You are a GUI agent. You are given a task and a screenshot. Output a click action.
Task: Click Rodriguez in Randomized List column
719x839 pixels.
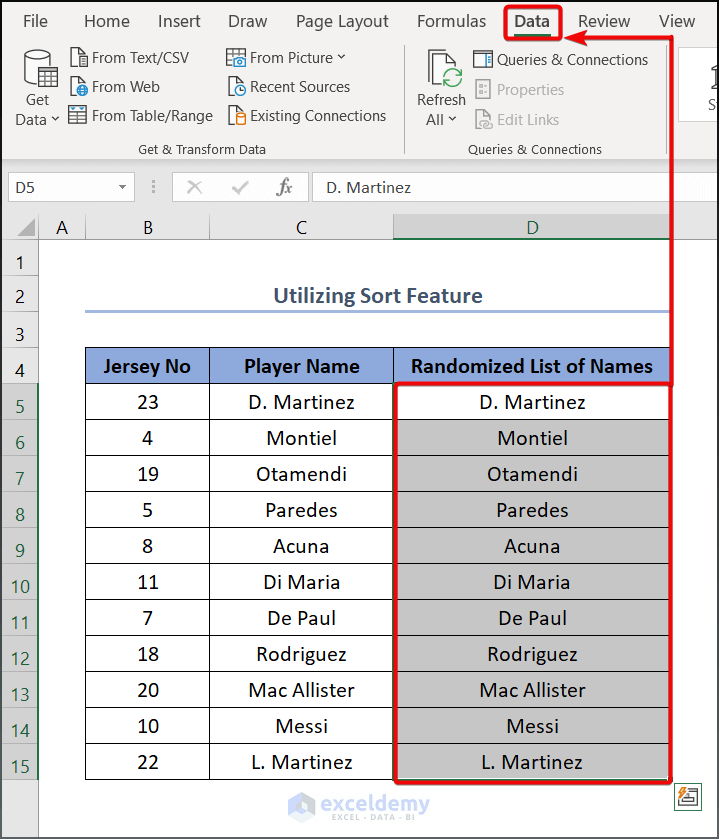pos(532,654)
